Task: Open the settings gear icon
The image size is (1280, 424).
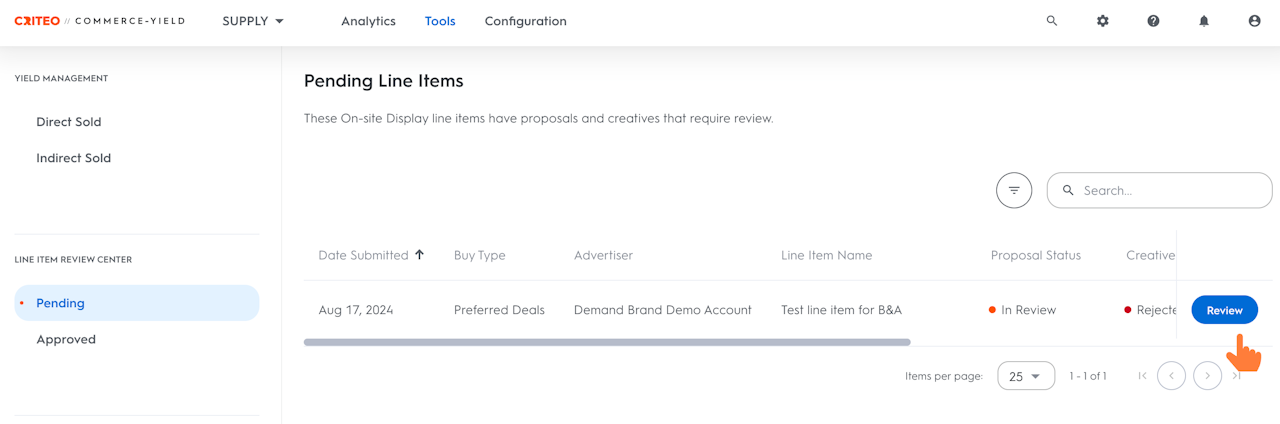Action: pyautogui.click(x=1103, y=21)
